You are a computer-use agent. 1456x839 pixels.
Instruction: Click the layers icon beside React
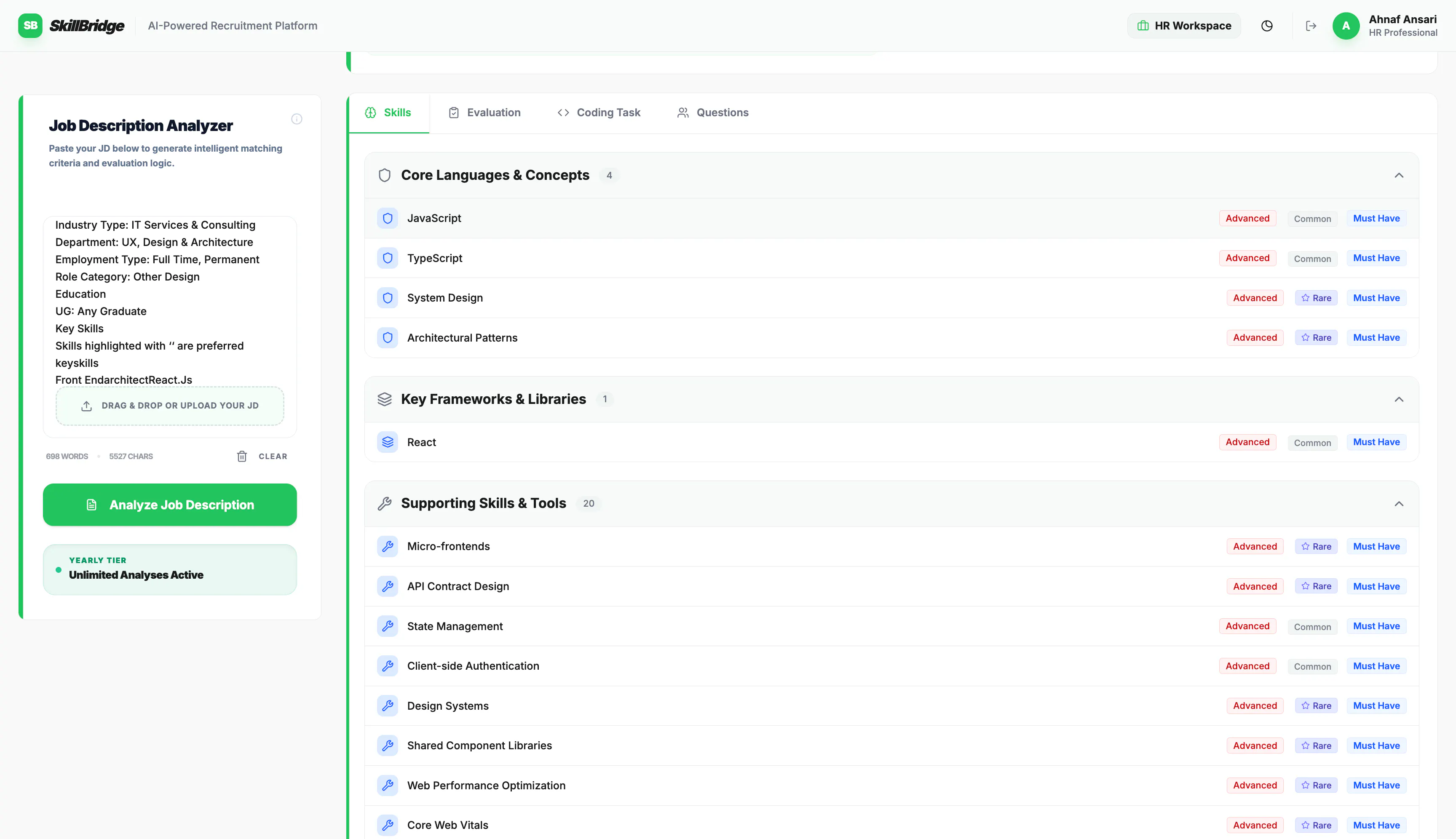pyautogui.click(x=387, y=442)
